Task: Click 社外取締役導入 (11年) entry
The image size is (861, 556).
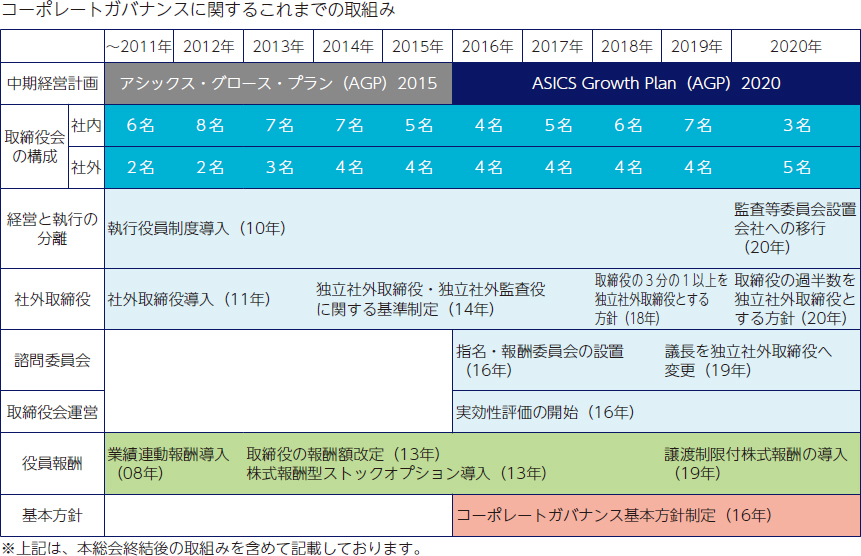Action: tap(189, 300)
